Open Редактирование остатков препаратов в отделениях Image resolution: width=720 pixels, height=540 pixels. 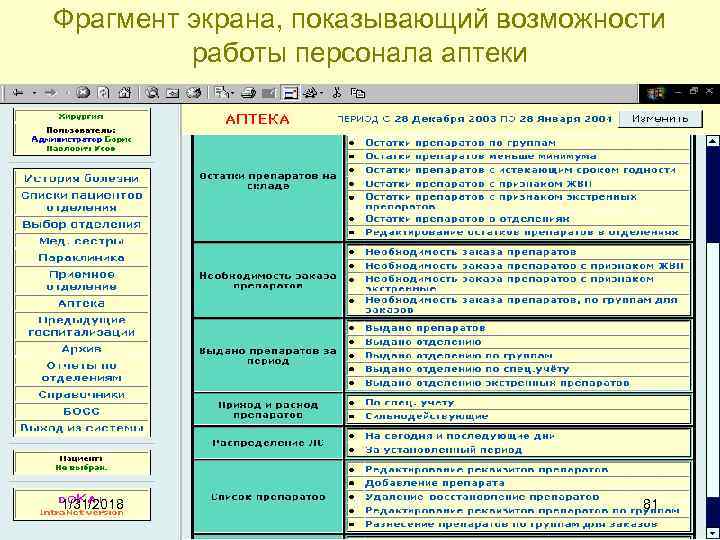[x=522, y=232]
